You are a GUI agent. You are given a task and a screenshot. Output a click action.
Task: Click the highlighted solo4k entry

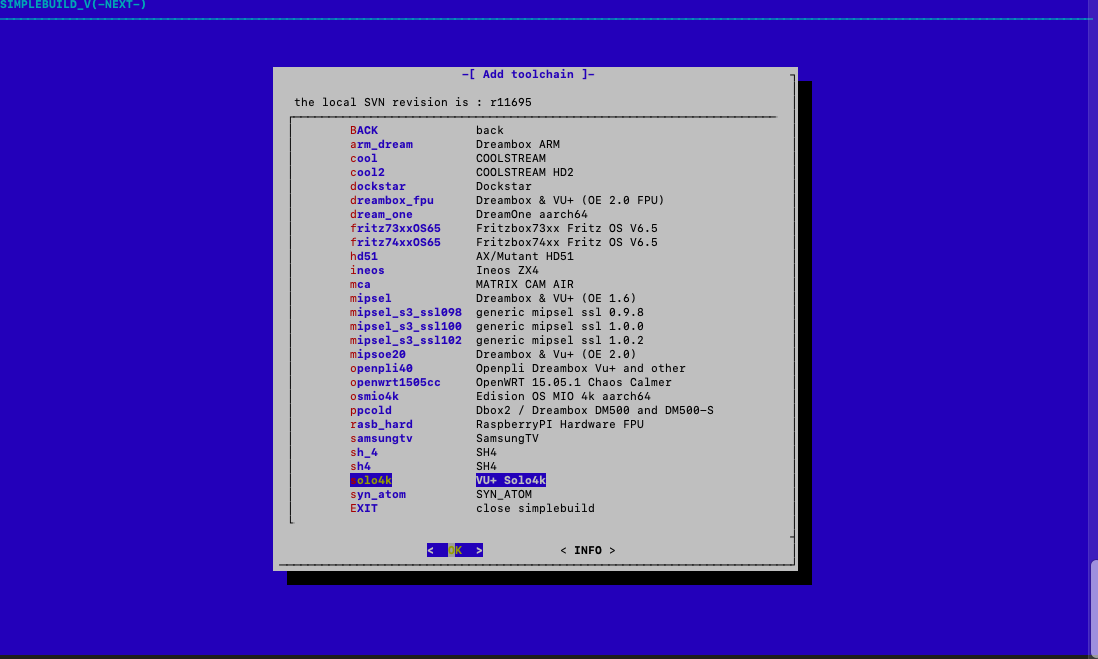[x=371, y=480]
